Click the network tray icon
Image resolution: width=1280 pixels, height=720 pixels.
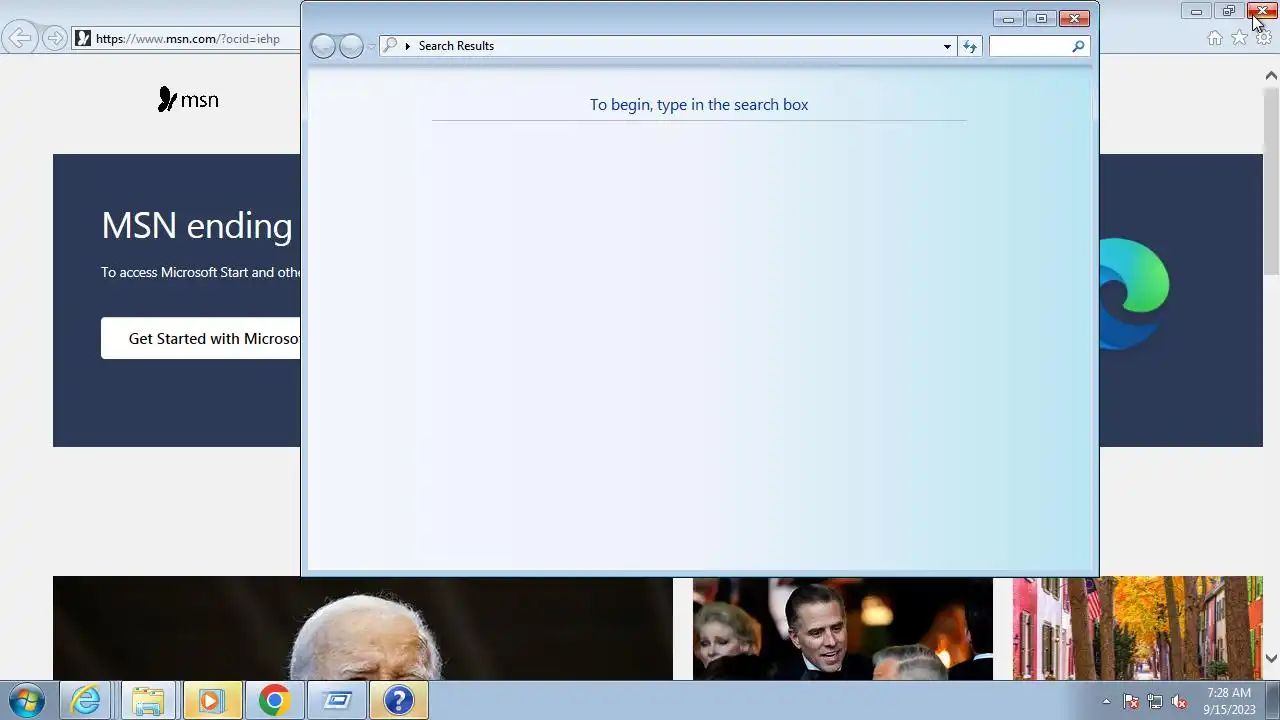(x=1155, y=701)
